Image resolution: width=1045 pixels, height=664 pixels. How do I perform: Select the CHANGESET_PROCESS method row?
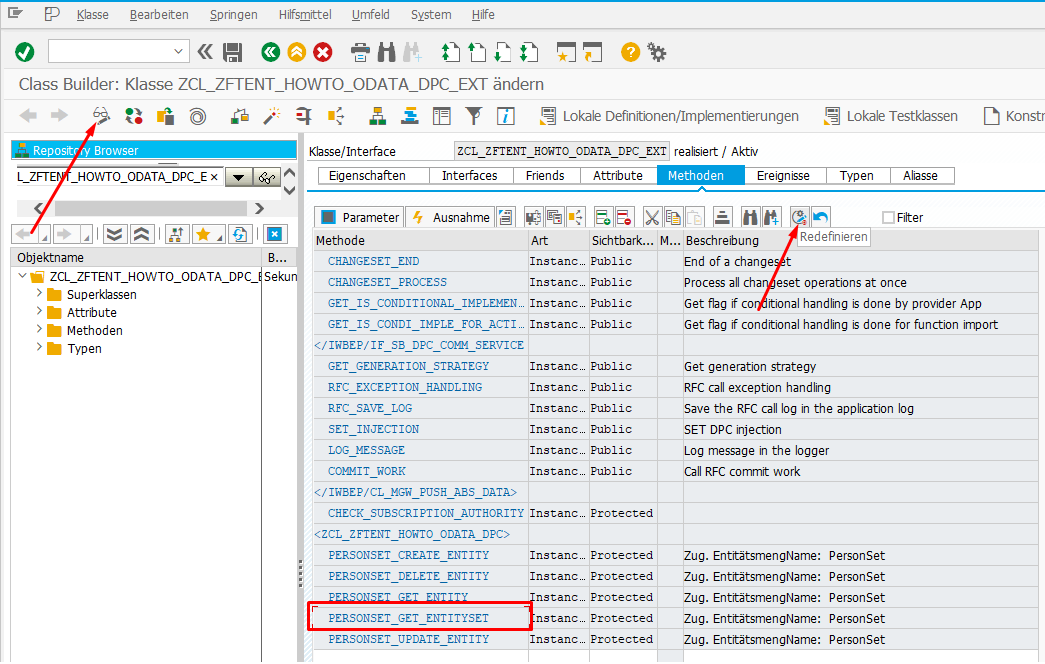(674, 282)
